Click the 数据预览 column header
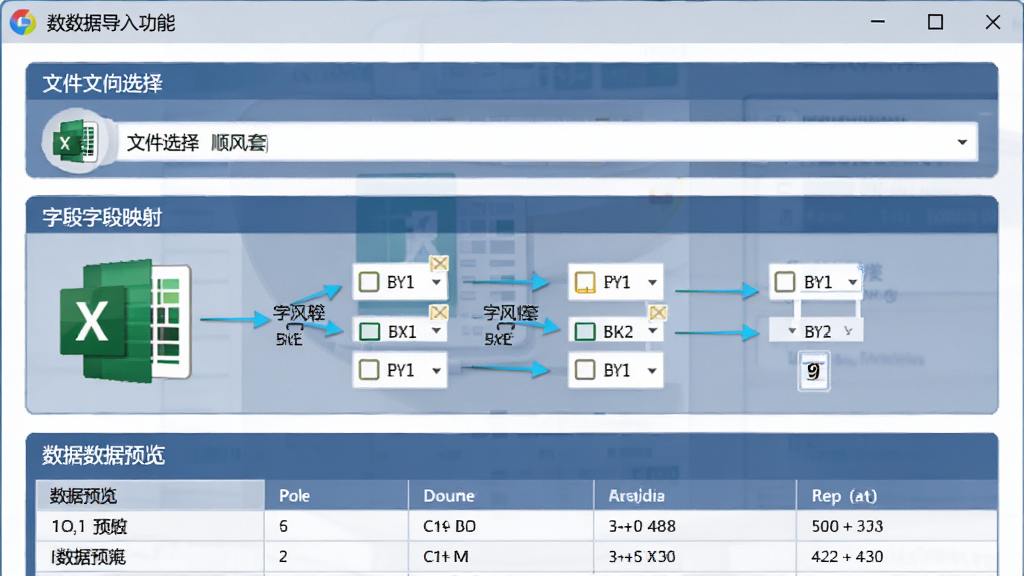1024x576 pixels. point(150,496)
